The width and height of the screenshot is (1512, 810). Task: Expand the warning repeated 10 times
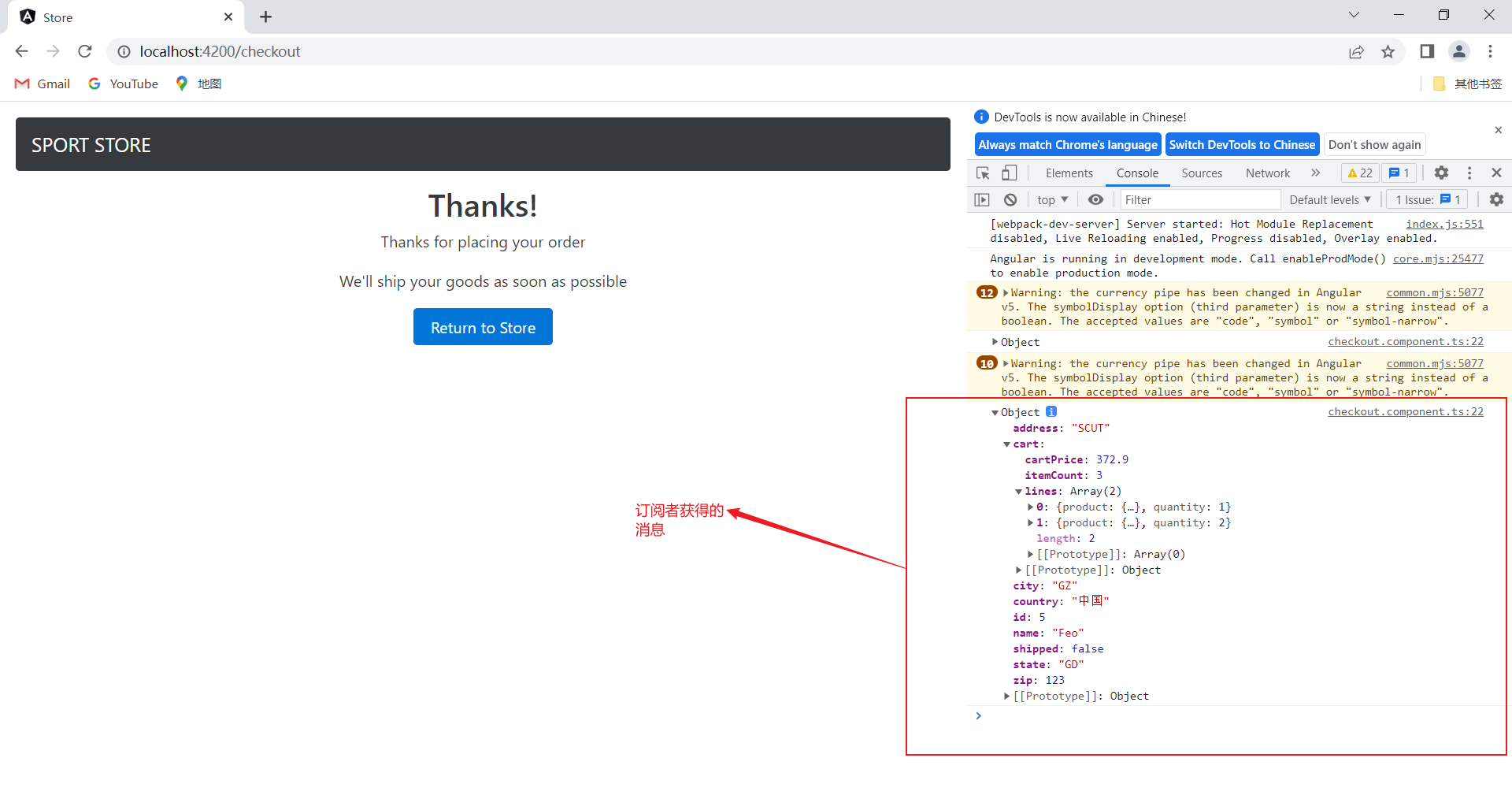coord(1006,364)
